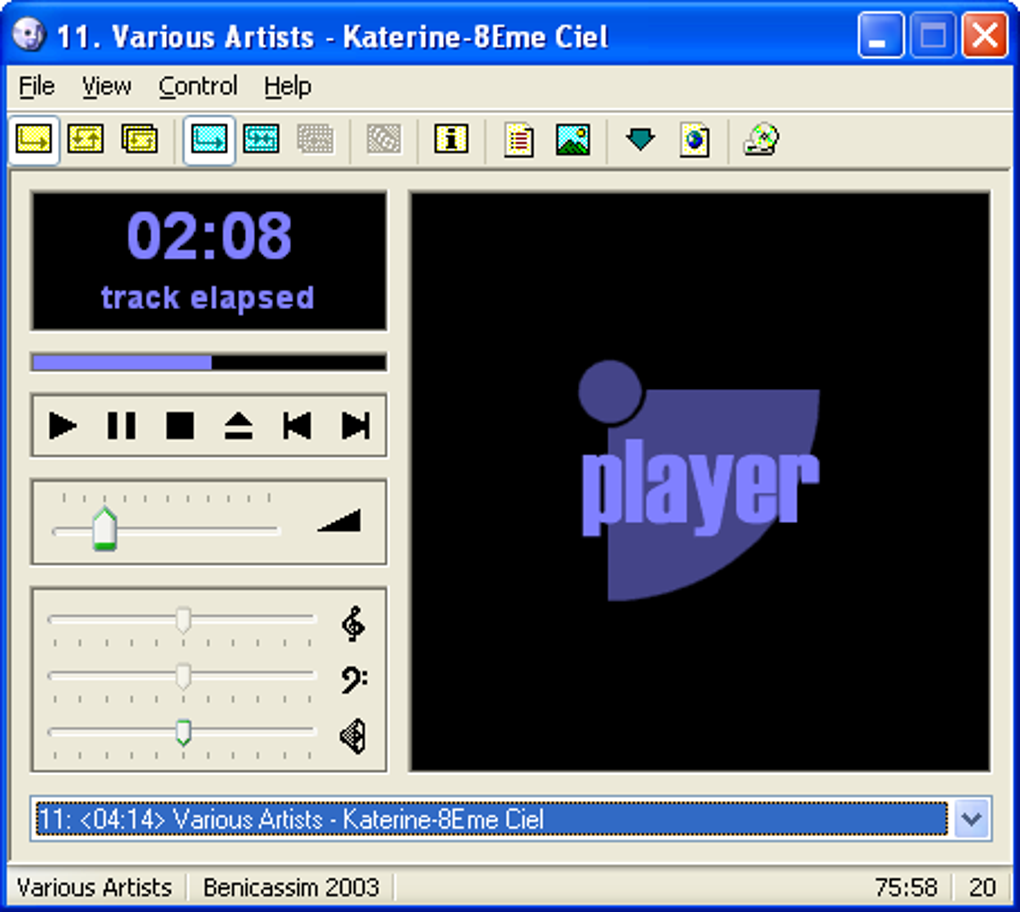The image size is (1020, 912).
Task: Skip to the previous track
Action: click(x=297, y=426)
